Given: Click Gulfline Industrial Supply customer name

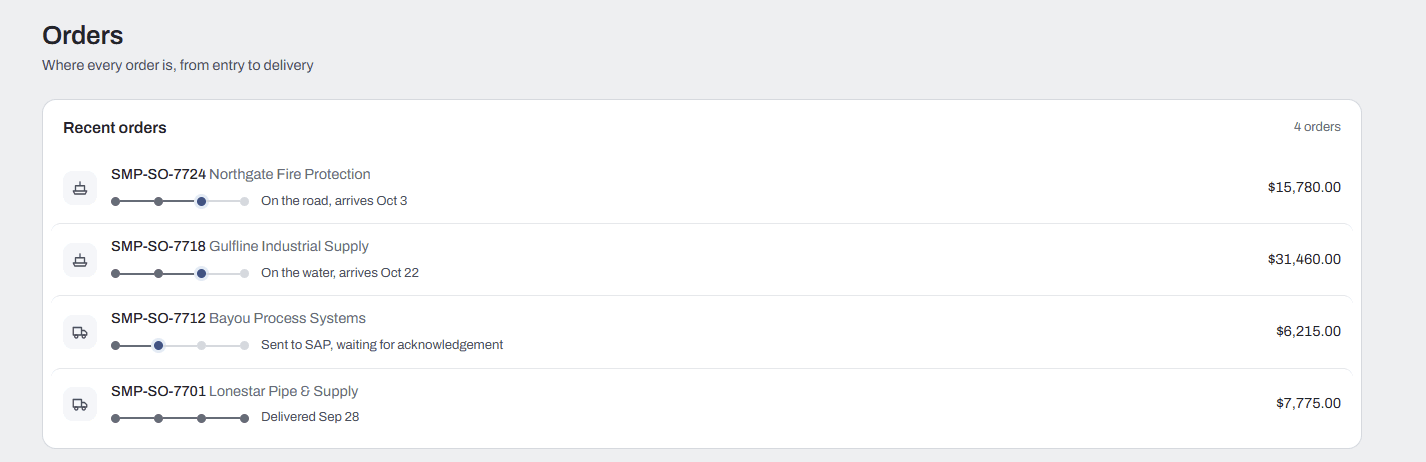Looking at the screenshot, I should (289, 246).
